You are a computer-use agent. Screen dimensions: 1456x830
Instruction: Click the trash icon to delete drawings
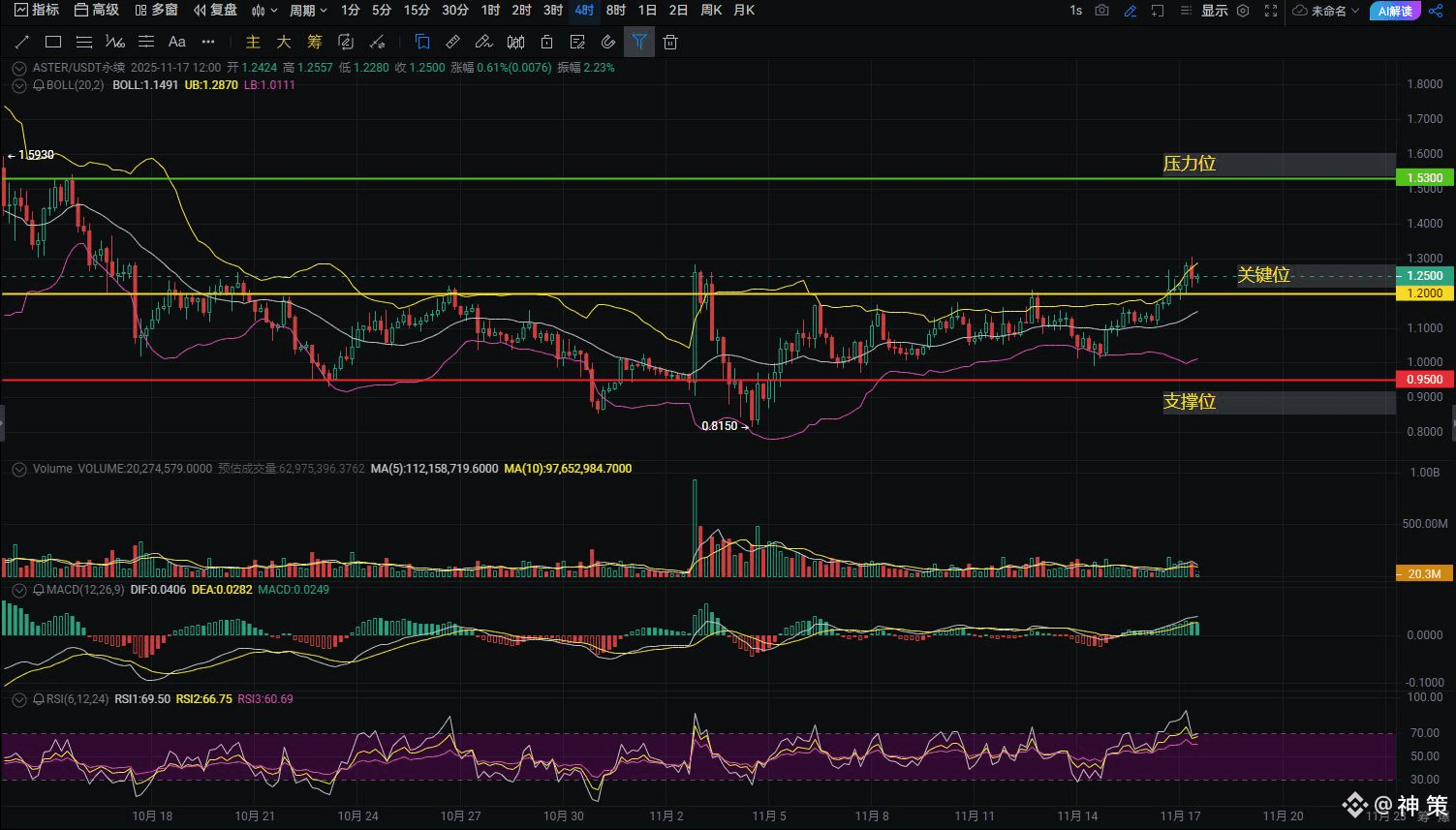[x=670, y=43]
